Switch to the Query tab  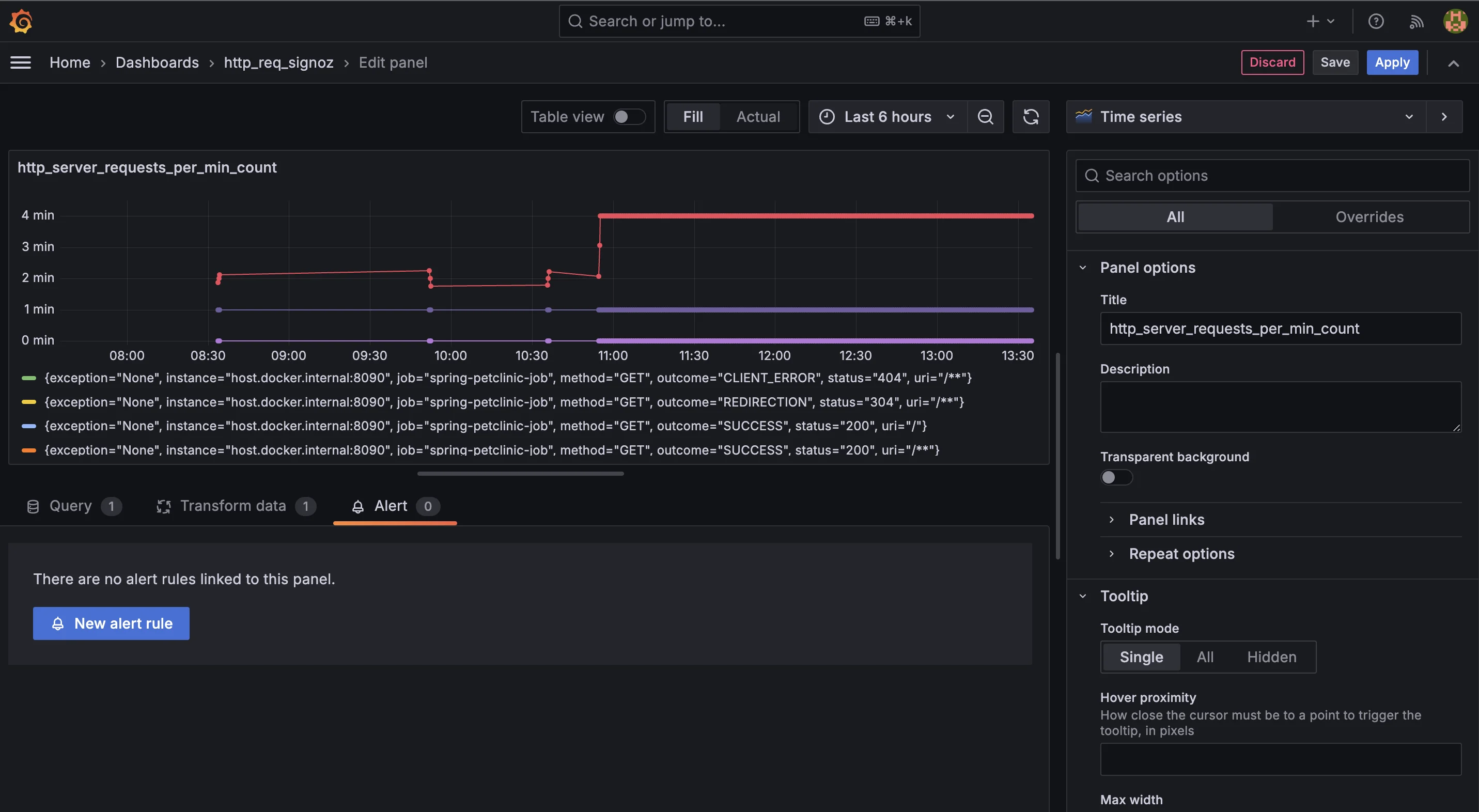73,507
